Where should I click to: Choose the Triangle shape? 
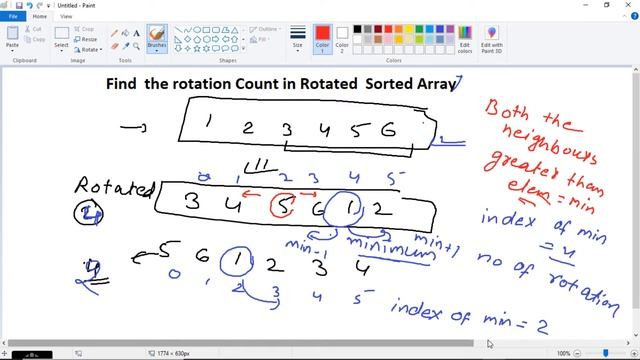(x=234, y=30)
